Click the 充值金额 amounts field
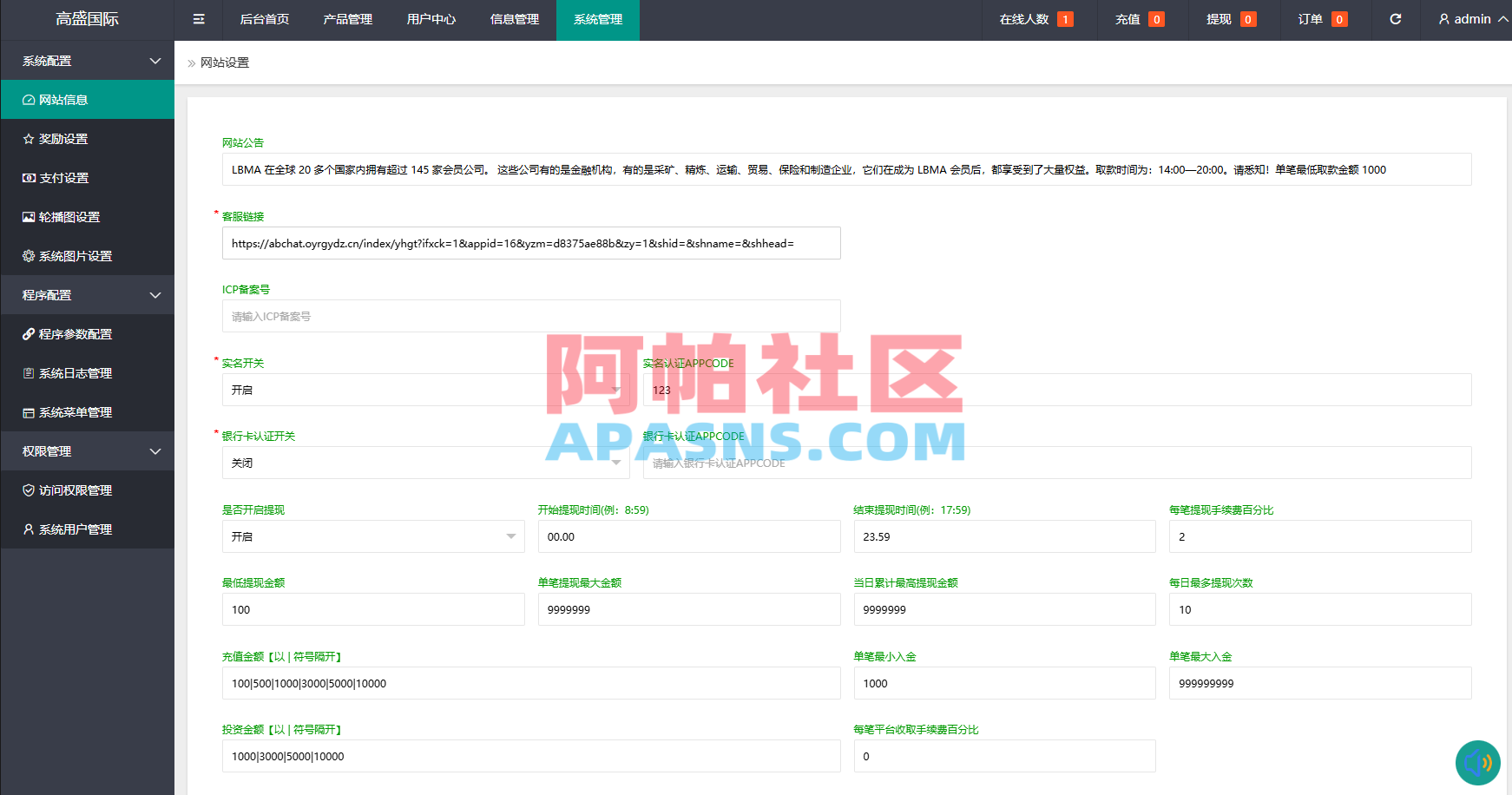Screen dimensions: 1512x795 click(531, 683)
